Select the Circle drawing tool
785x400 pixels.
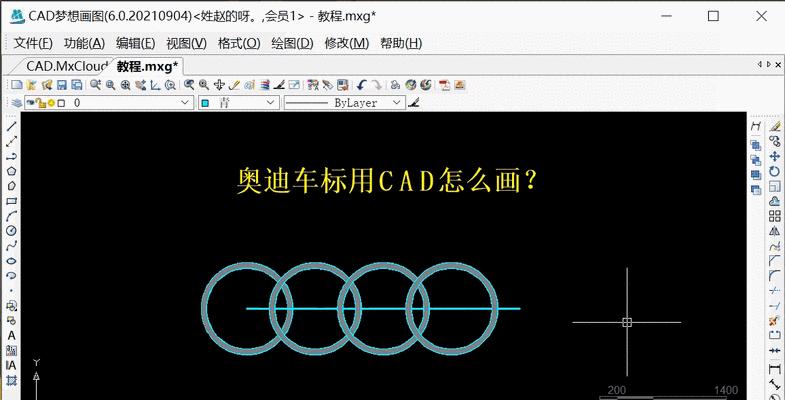pos(11,230)
